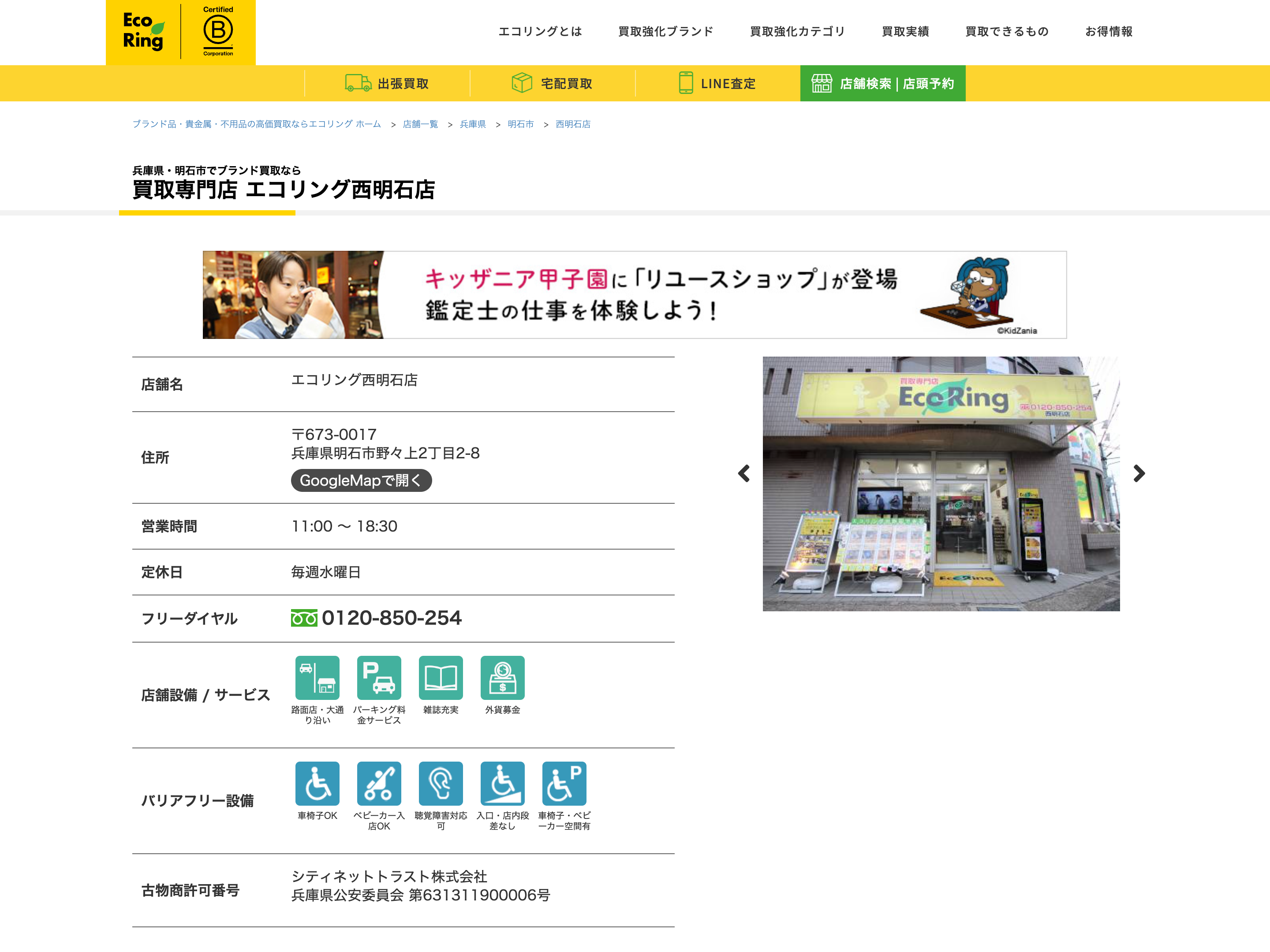Select the 店舗検索 | 店頭予約 tab
1270x952 pixels.
click(x=883, y=83)
